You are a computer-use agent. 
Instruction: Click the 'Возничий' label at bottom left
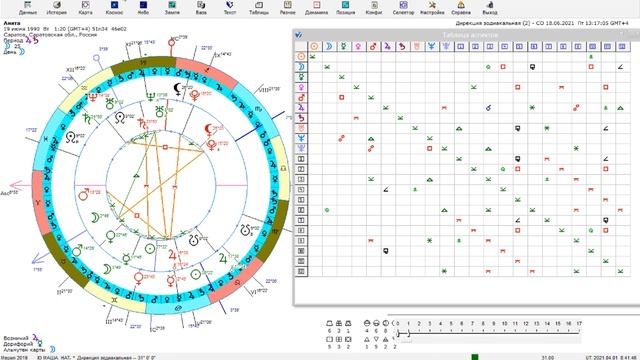[16, 338]
